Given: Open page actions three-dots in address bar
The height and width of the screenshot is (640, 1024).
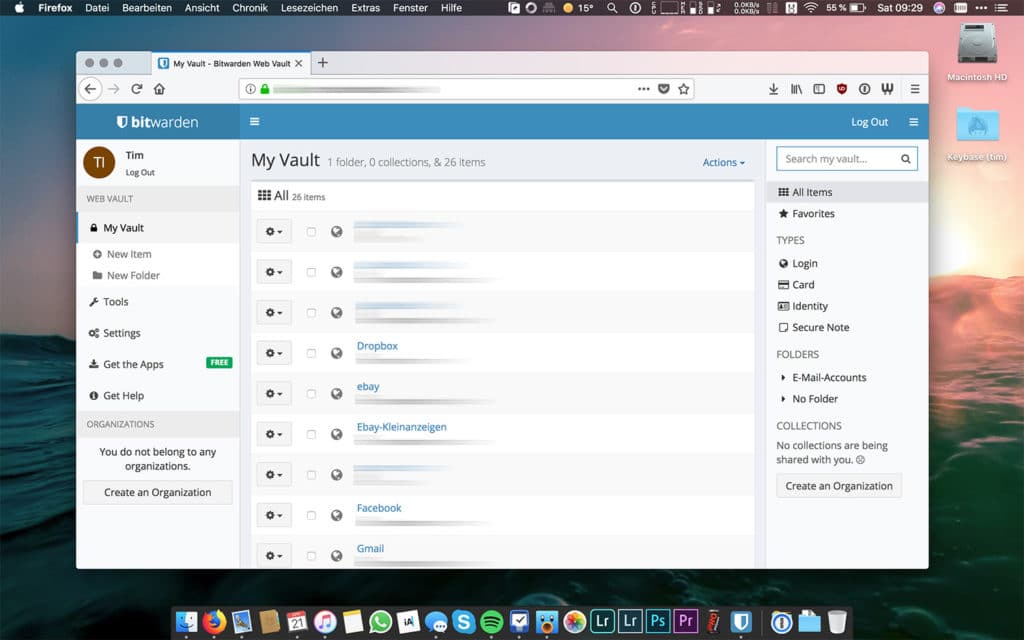Looking at the screenshot, I should click(643, 89).
